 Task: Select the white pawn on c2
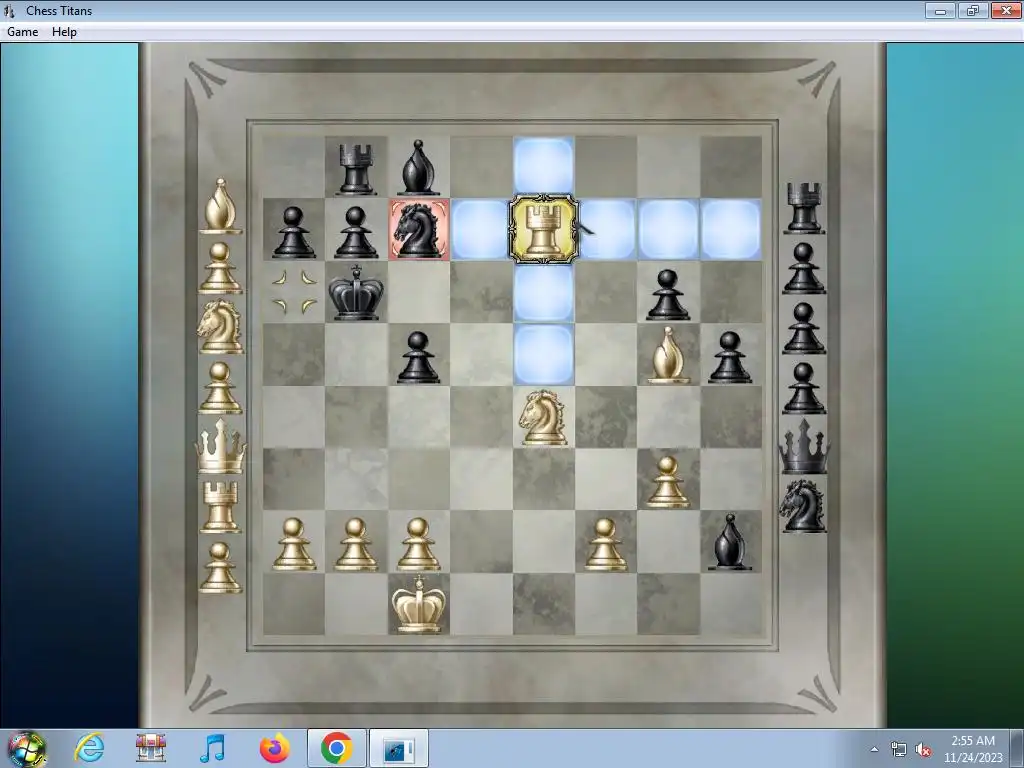418,544
